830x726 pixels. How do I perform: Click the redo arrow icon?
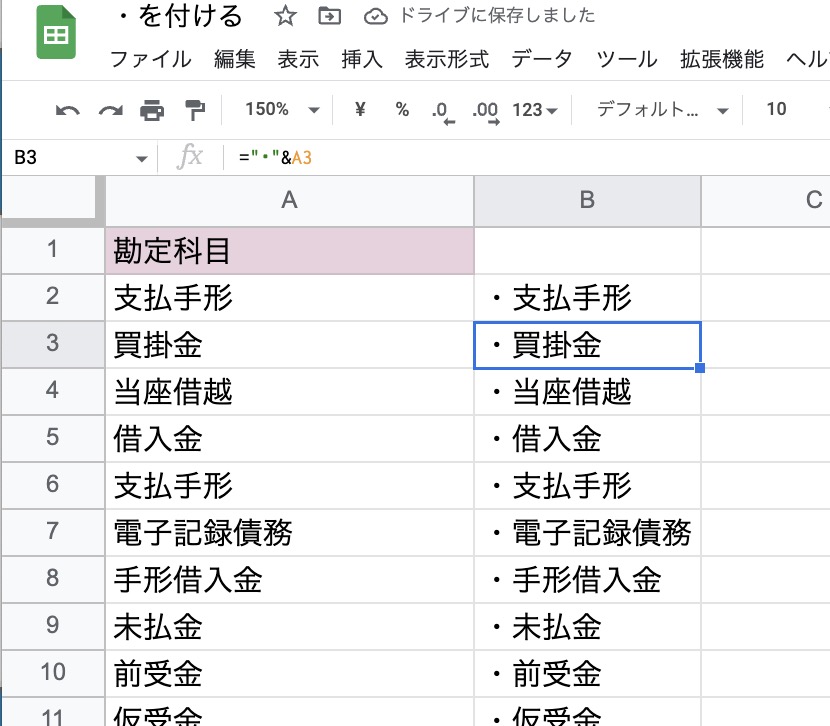pos(110,110)
